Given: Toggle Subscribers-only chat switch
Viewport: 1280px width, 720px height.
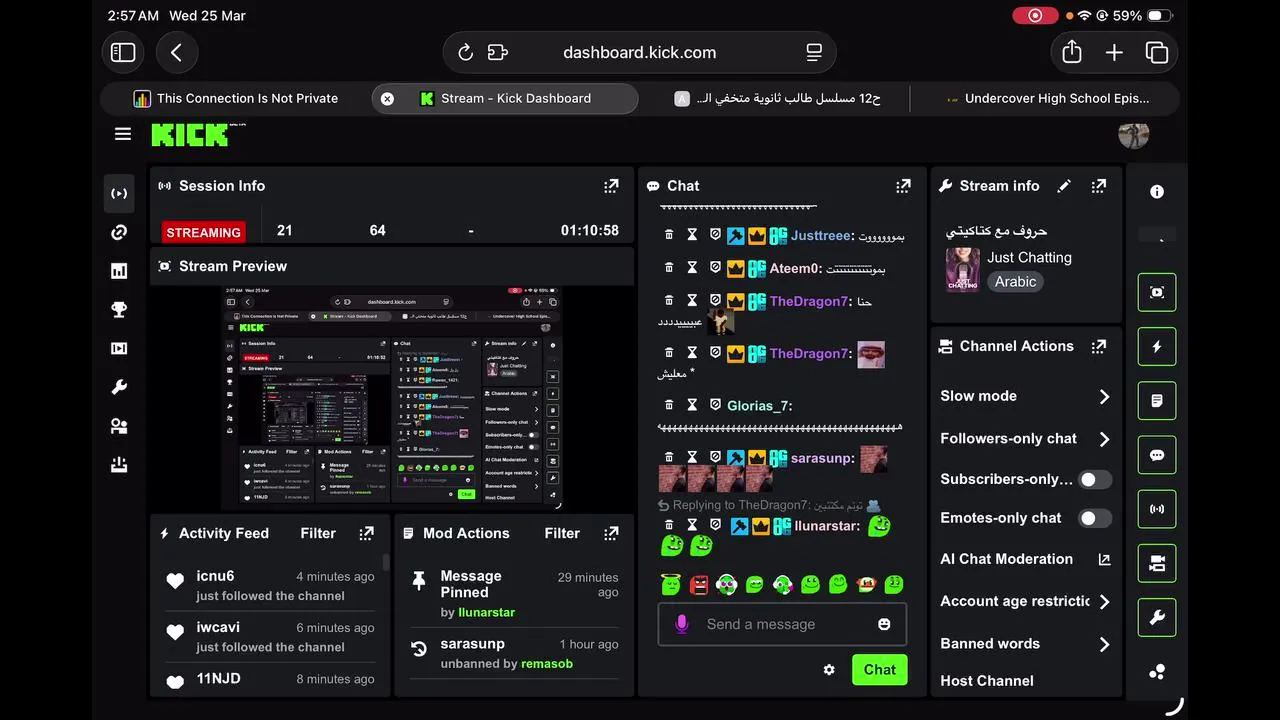Looking at the screenshot, I should [x=1095, y=480].
